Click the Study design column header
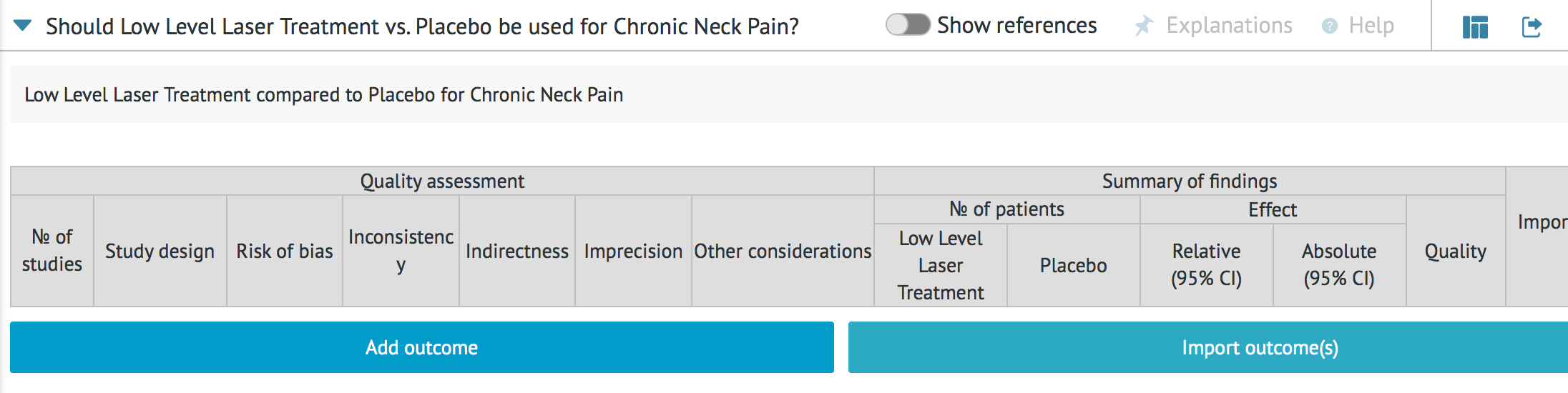 [x=160, y=251]
